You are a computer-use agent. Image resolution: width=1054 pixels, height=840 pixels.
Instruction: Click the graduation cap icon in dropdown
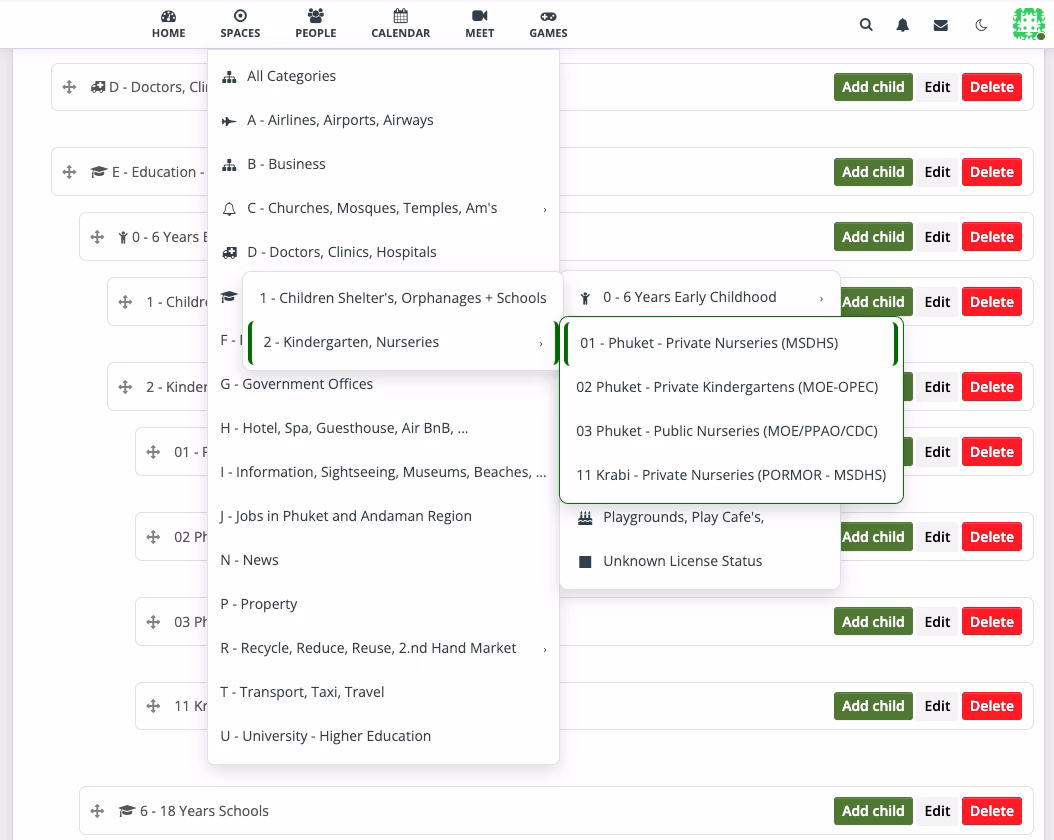229,296
